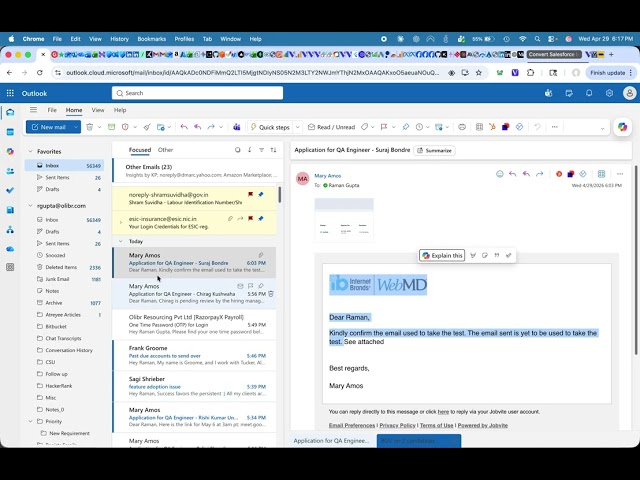Click the message list scrollbar

tap(280, 195)
